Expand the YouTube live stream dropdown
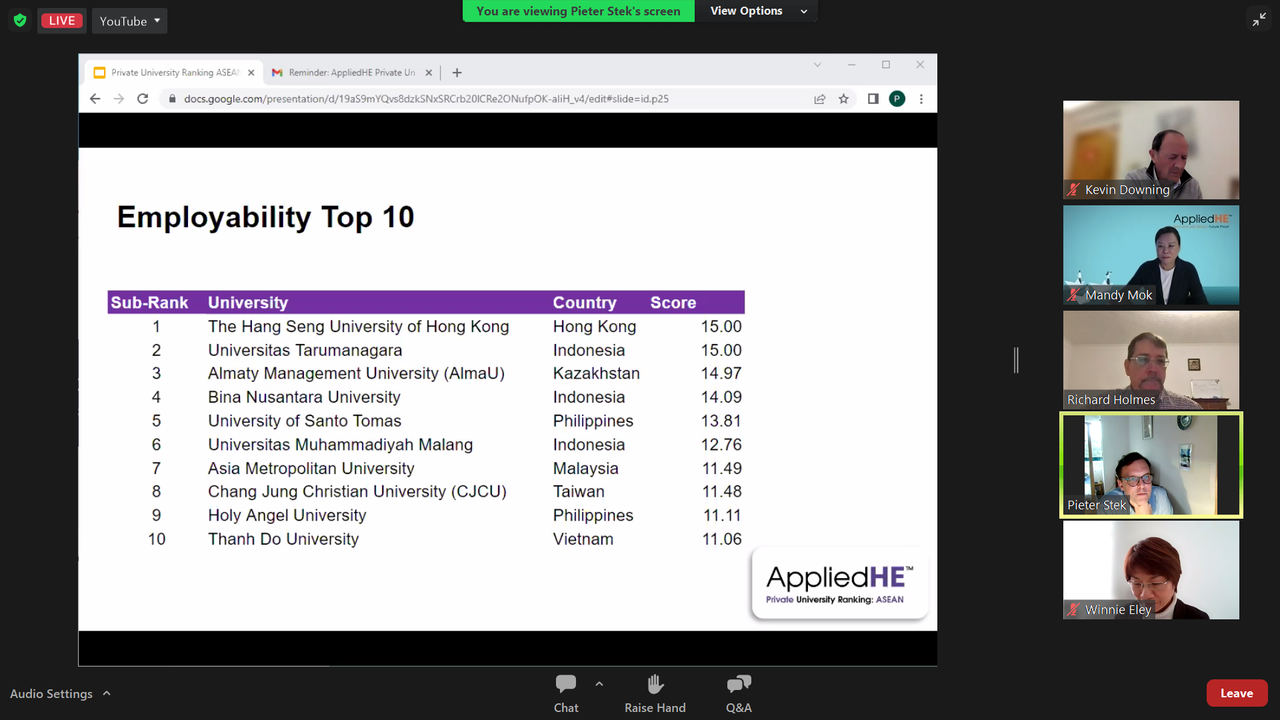Image resolution: width=1280 pixels, height=720 pixels. tap(130, 21)
